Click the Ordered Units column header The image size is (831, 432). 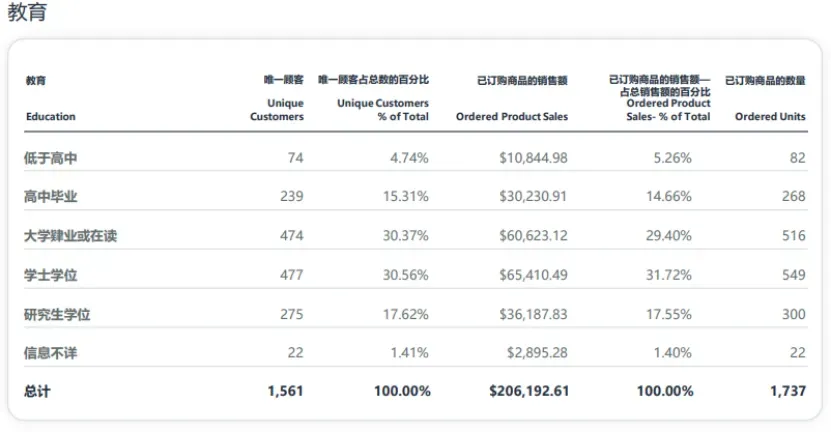[770, 117]
